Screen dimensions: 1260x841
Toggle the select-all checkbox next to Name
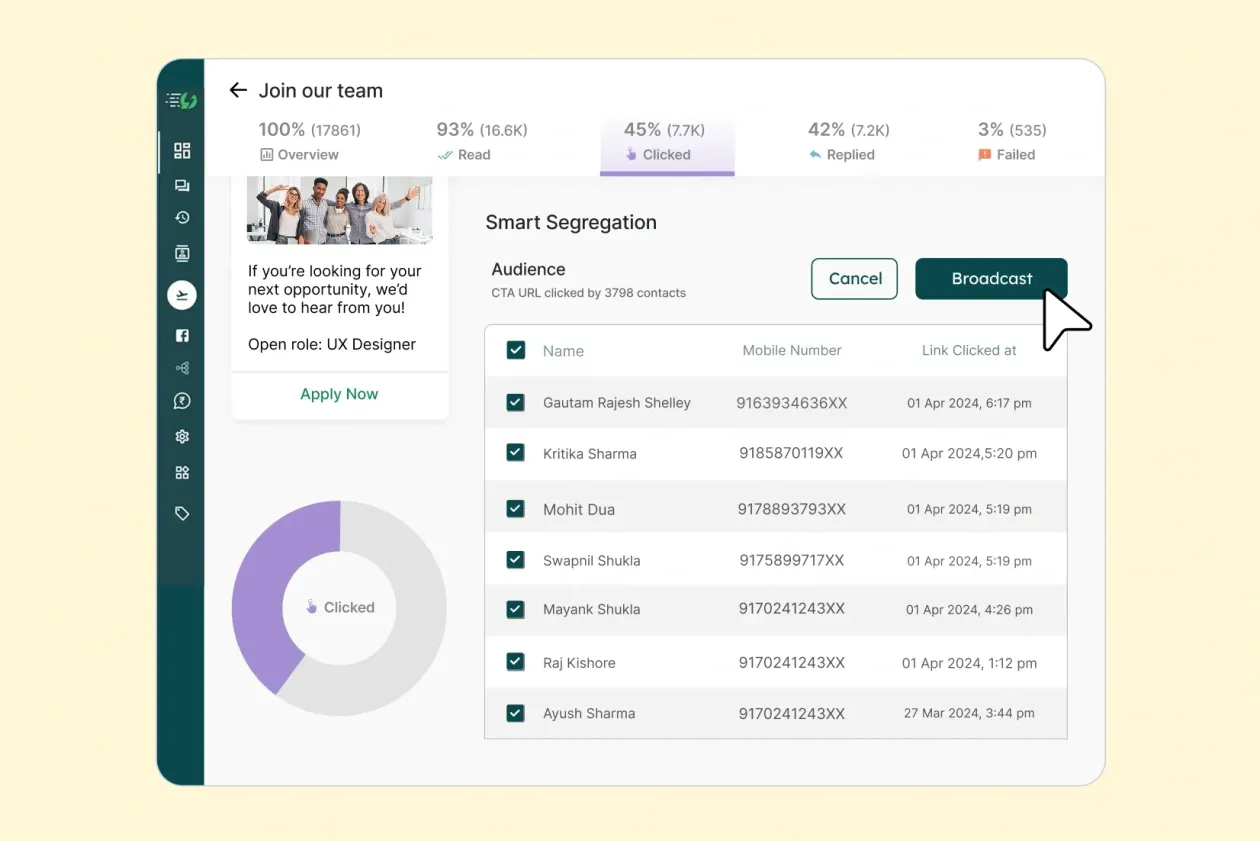click(x=515, y=350)
